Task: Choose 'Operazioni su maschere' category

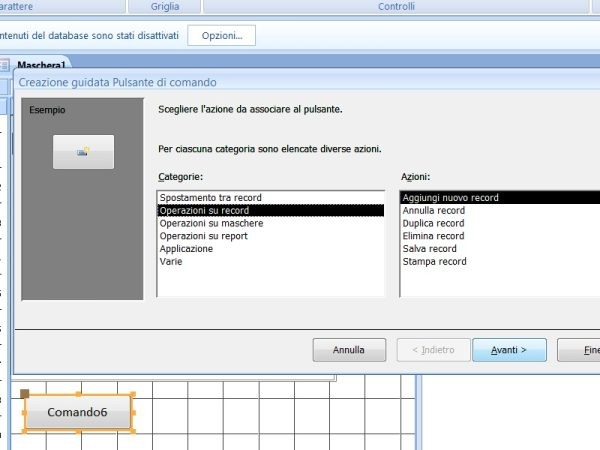Action: point(211,223)
